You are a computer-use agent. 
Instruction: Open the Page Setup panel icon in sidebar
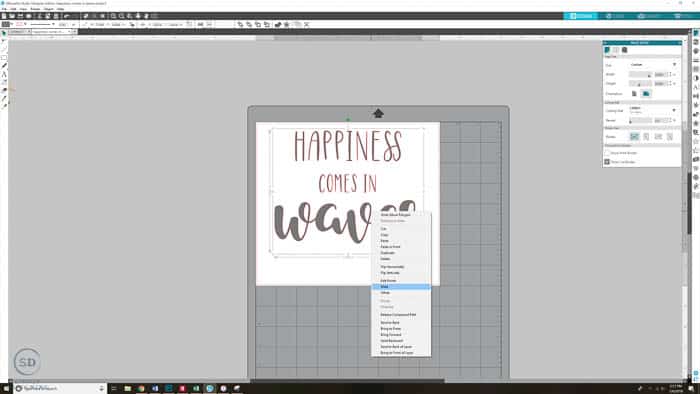(x=696, y=33)
